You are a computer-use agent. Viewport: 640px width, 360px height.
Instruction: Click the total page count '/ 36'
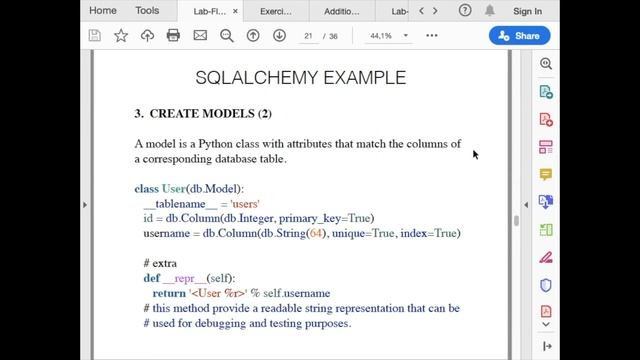331,36
